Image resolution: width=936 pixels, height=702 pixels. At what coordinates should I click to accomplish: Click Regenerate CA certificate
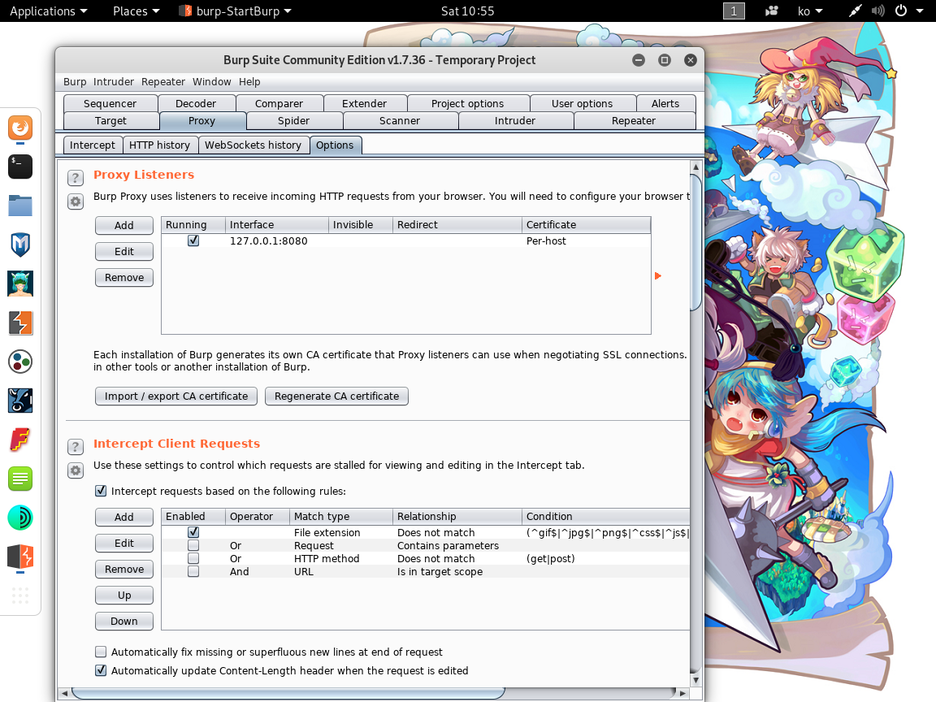337,396
